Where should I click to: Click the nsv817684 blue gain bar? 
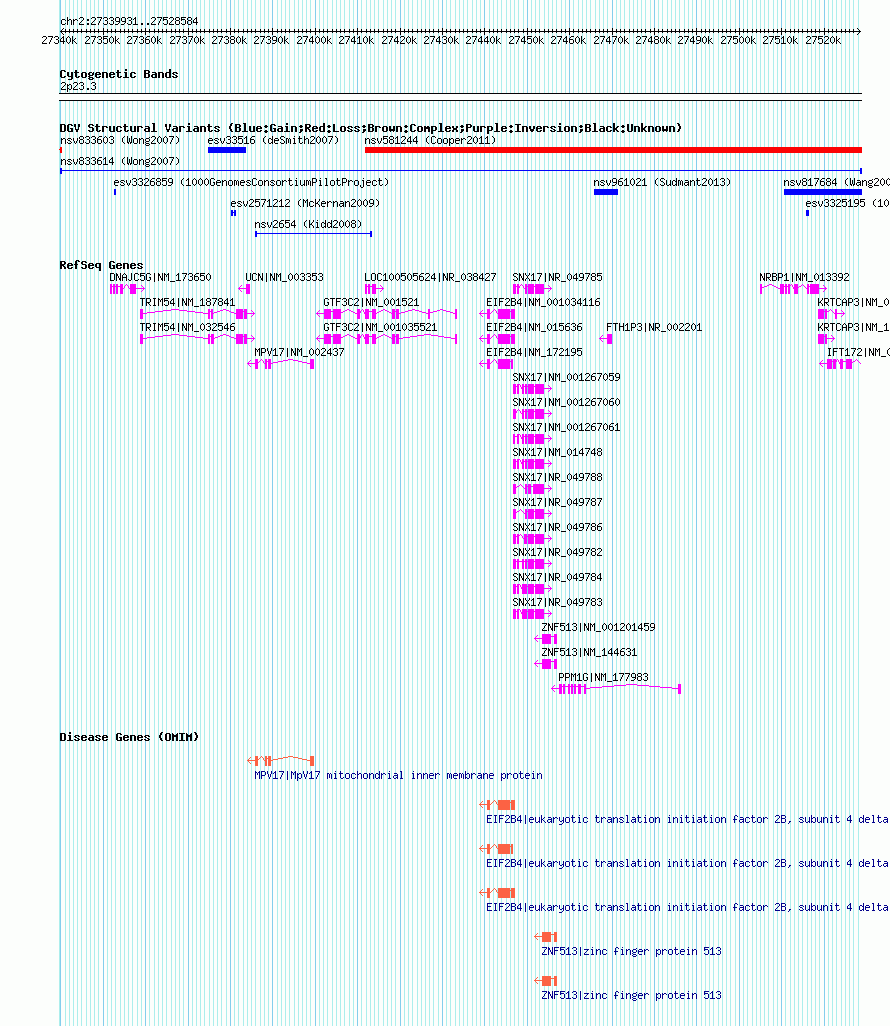(823, 192)
